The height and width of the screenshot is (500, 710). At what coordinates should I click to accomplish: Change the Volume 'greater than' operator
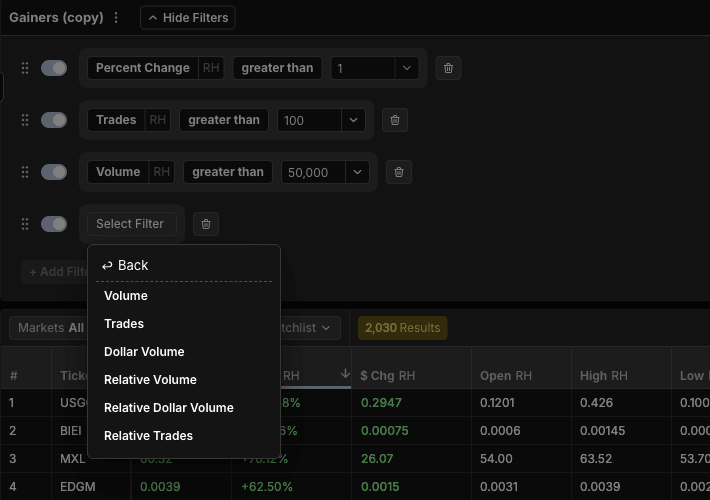[228, 172]
